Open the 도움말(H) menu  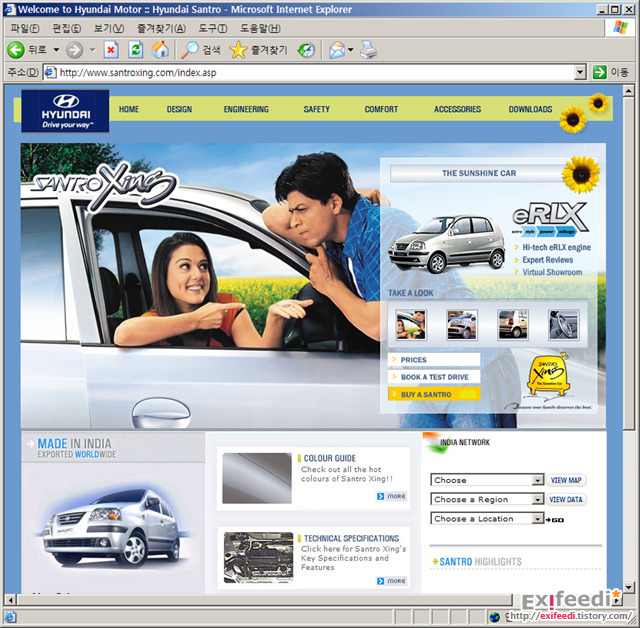pyautogui.click(x=260, y=28)
